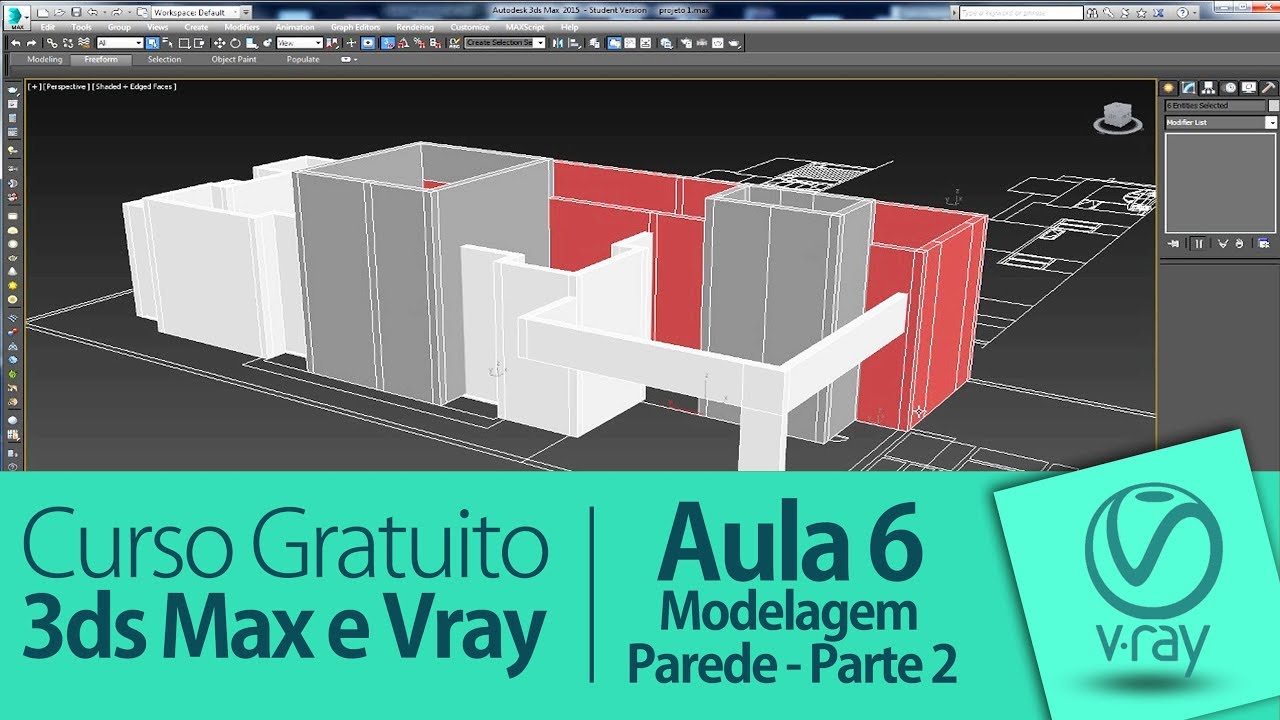Toggle Angle Snap

402,43
